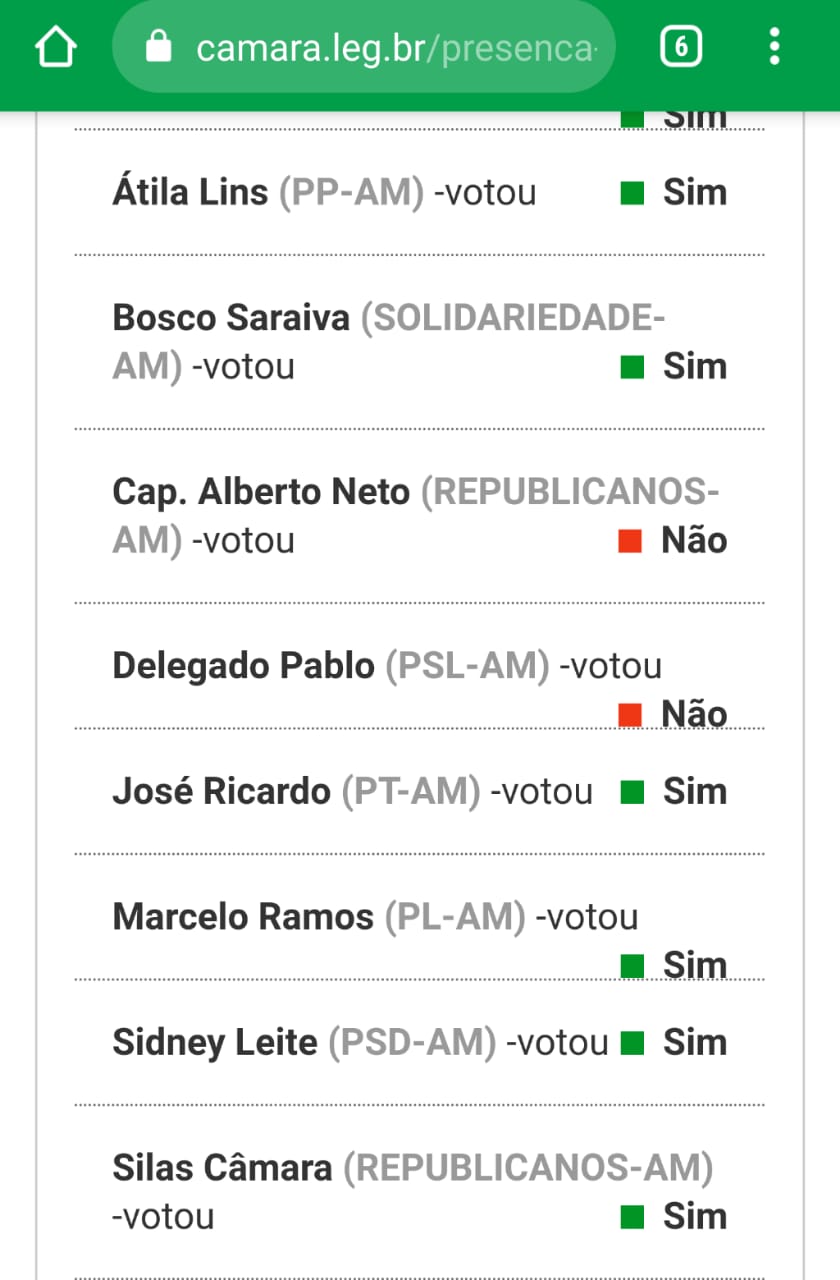Click the Não vote of Cap. Alberto Neto
Screen dimensions: 840x1280
(x=694, y=541)
